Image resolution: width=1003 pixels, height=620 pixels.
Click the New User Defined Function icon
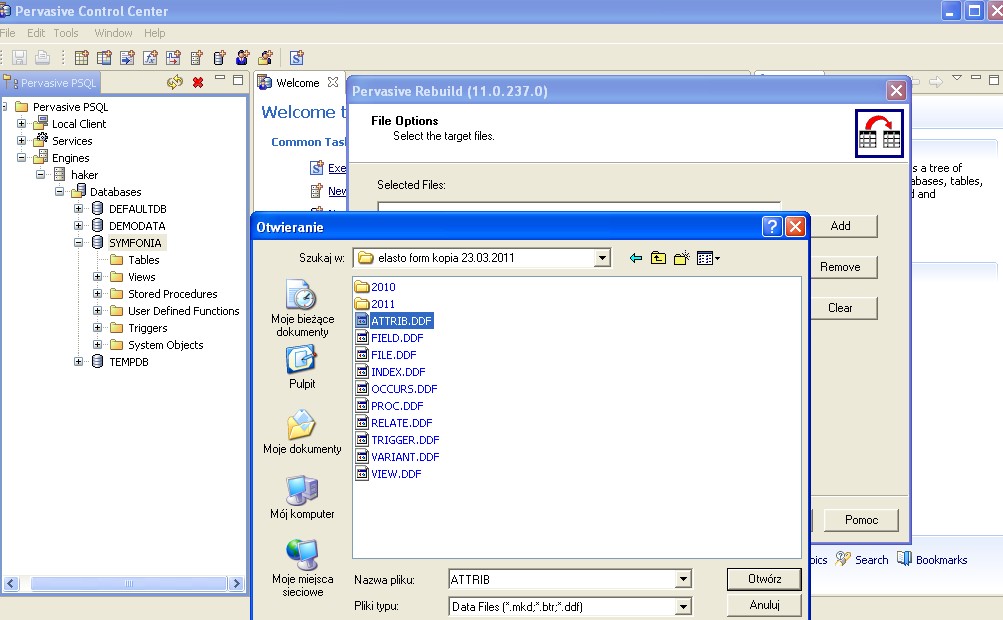click(150, 58)
